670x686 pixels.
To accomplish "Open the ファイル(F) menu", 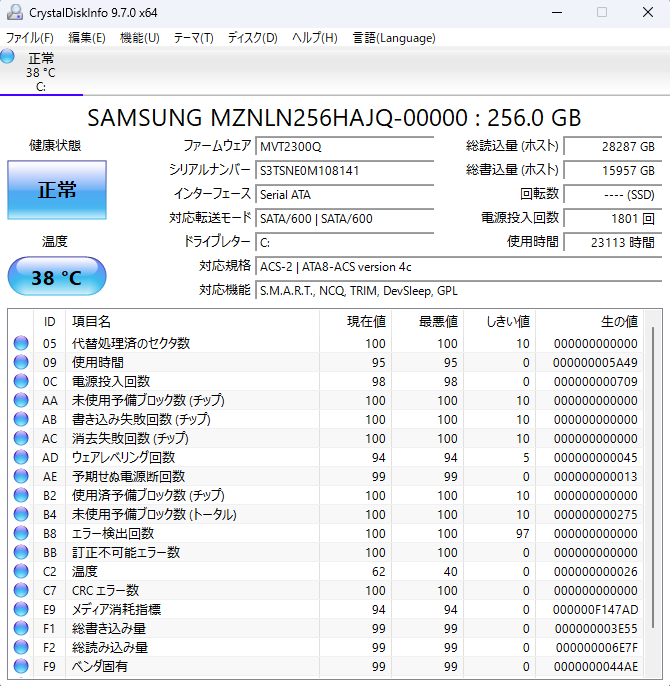I will (x=30, y=38).
